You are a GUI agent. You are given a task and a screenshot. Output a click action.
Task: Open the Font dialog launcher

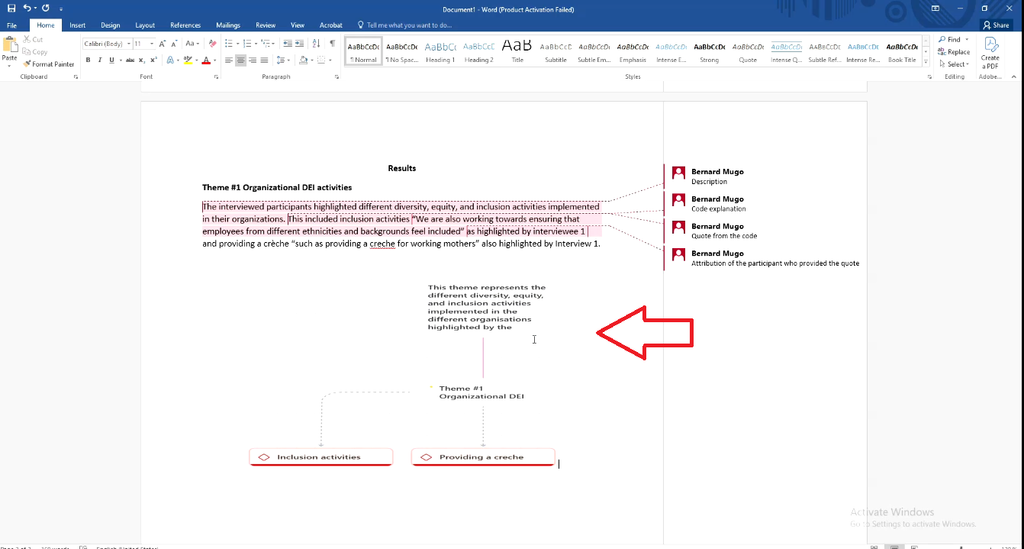pos(216,77)
